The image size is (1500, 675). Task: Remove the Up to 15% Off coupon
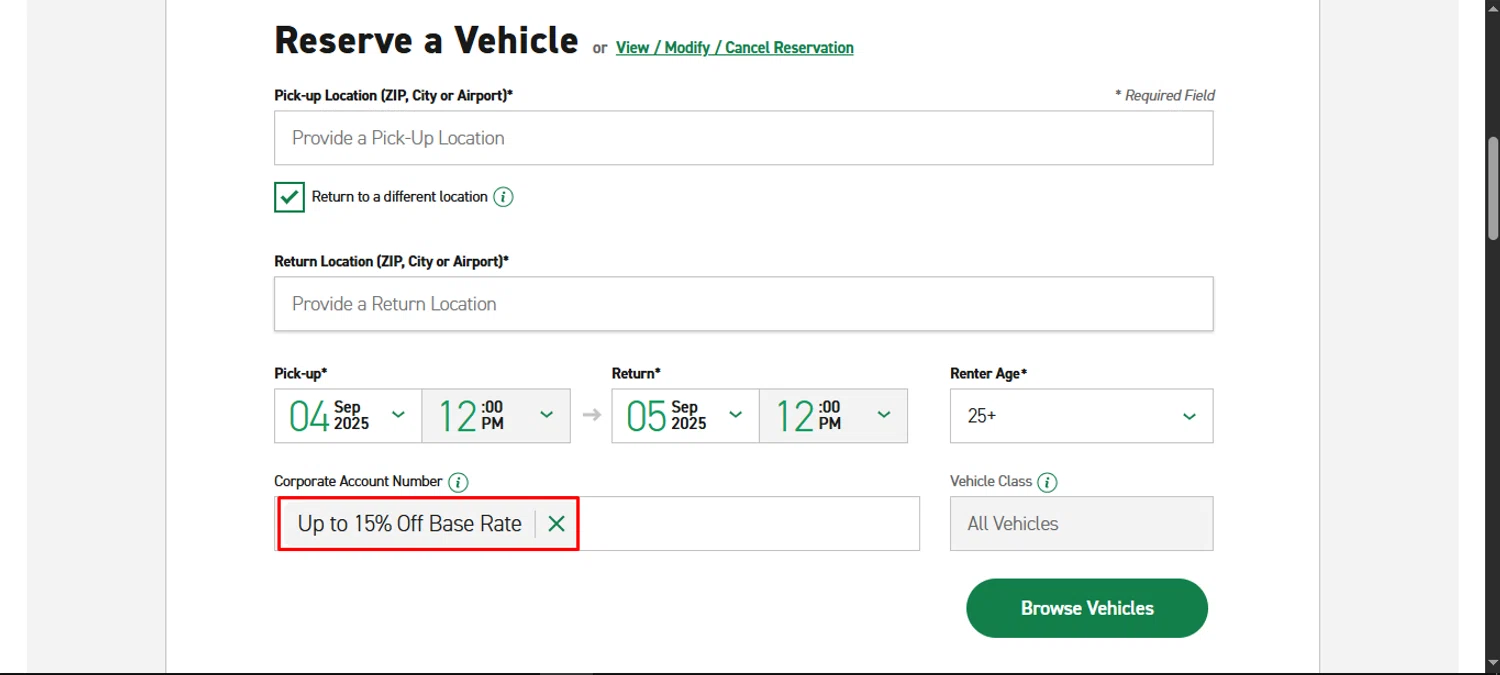[557, 523]
